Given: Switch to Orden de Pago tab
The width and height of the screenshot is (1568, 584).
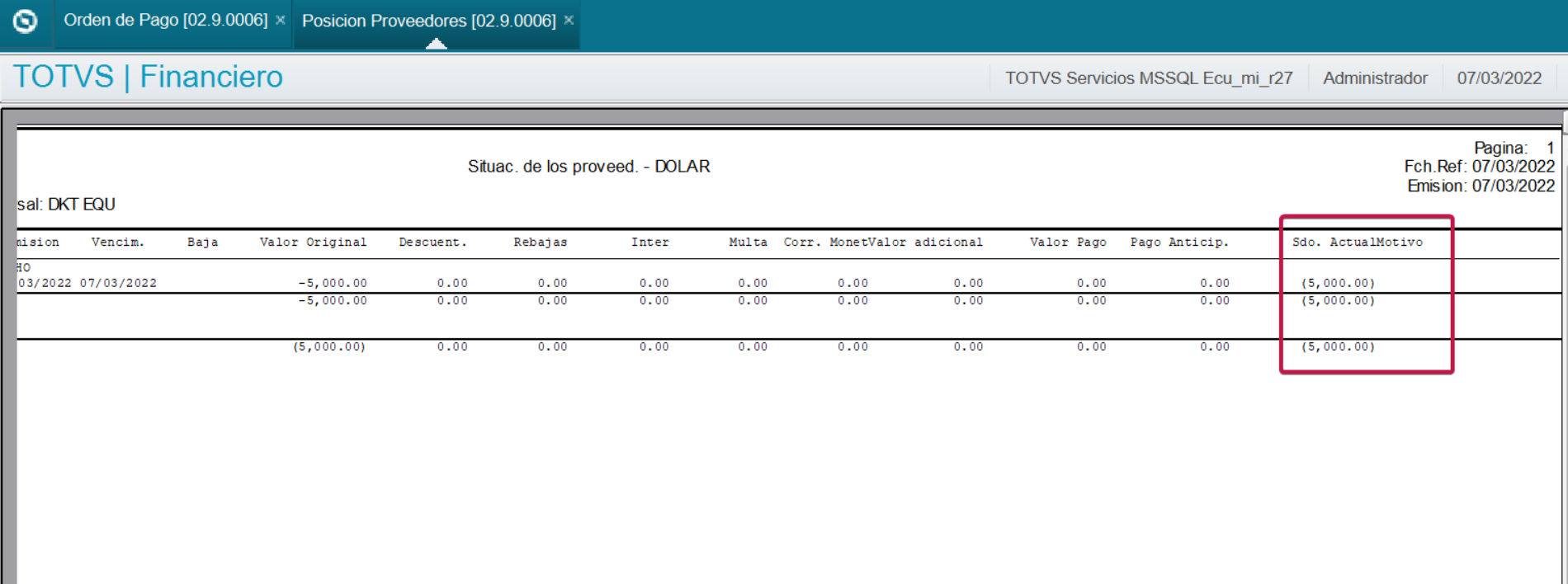Looking at the screenshot, I should point(165,20).
